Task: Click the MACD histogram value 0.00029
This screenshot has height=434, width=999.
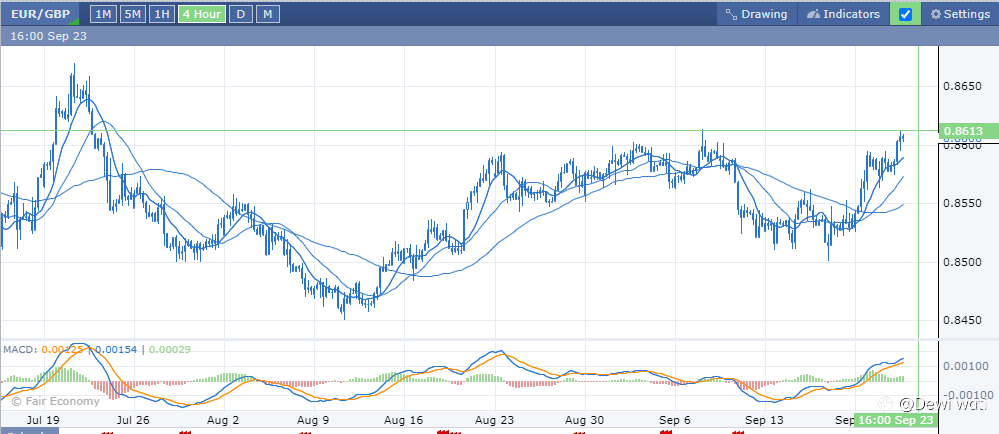Action: (x=169, y=349)
